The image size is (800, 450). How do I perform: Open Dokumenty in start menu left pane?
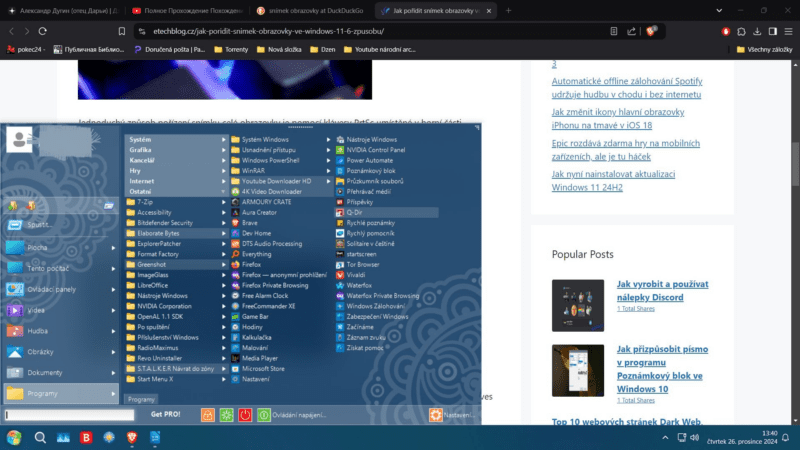(x=60, y=372)
